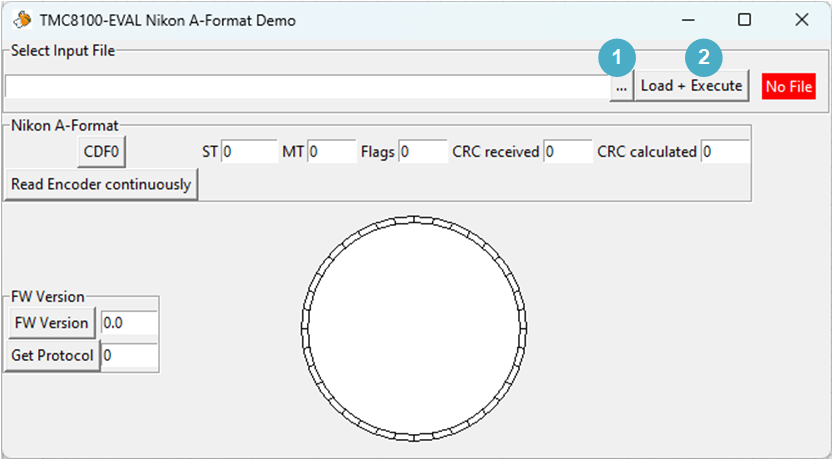Select the protocol value field
This screenshot has height=460, width=833.
[129, 355]
